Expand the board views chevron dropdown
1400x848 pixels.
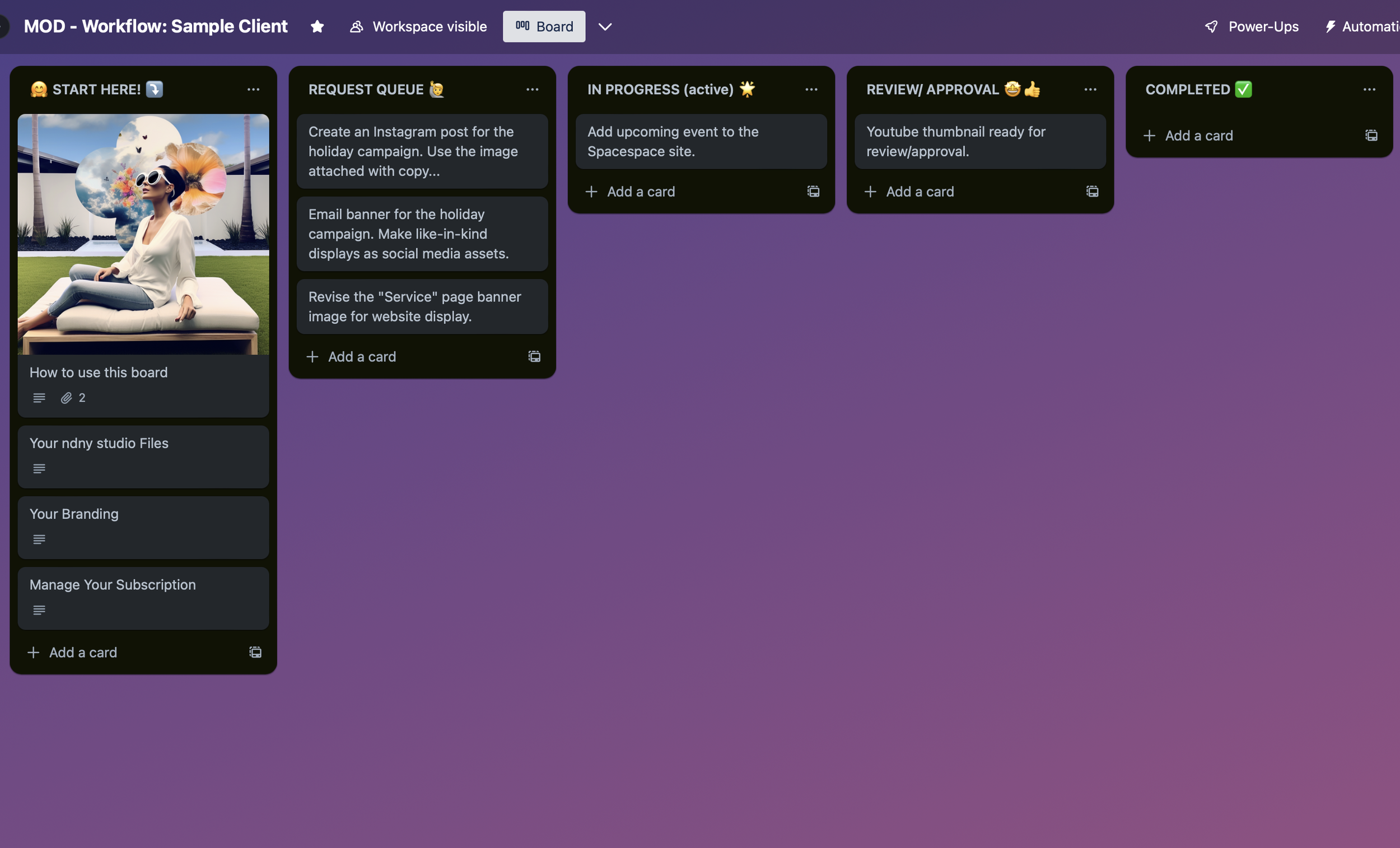click(x=605, y=27)
